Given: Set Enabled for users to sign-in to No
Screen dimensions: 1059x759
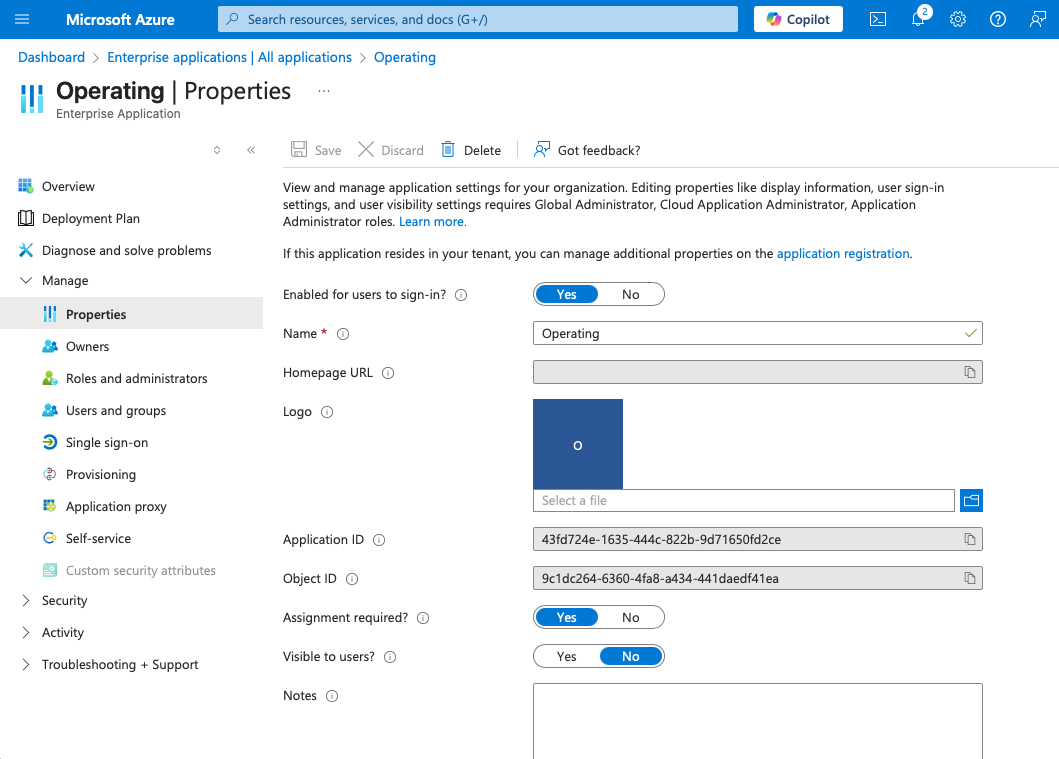Looking at the screenshot, I should pos(631,294).
